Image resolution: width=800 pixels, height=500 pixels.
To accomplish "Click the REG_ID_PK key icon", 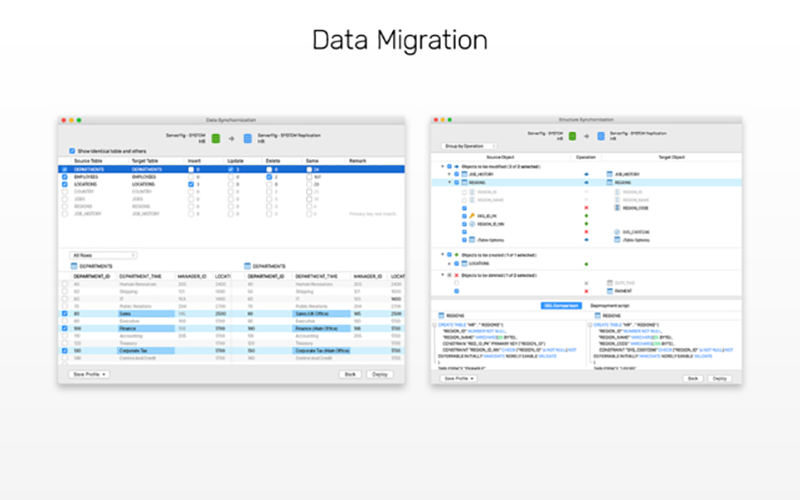I will [472, 216].
